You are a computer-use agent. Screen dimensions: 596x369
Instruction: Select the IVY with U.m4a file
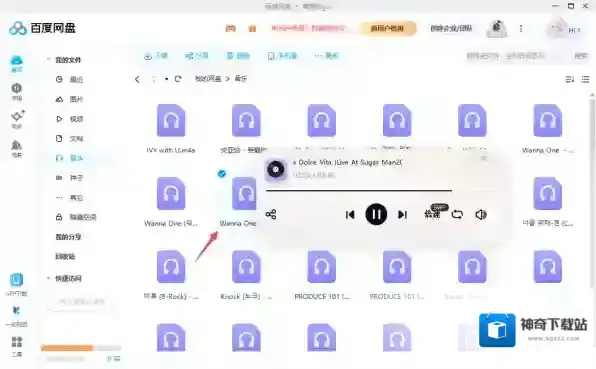pyautogui.click(x=171, y=128)
